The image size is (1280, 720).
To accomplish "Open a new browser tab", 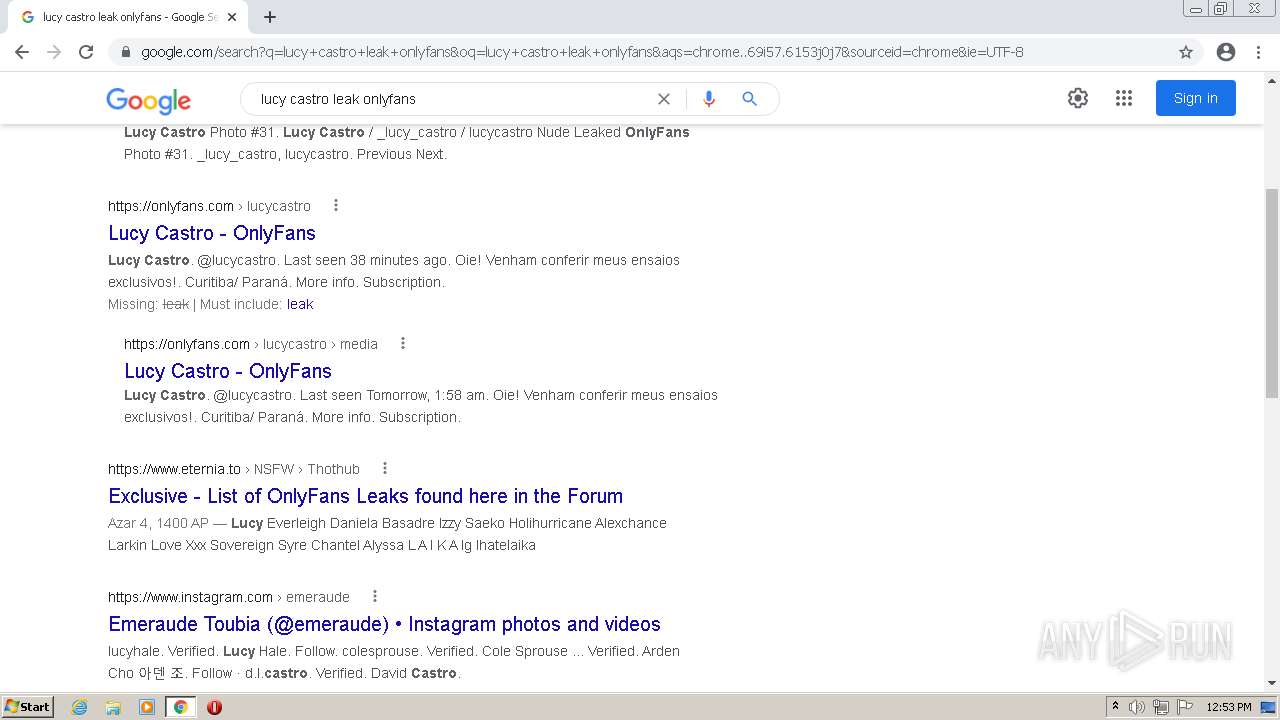I will 270,17.
